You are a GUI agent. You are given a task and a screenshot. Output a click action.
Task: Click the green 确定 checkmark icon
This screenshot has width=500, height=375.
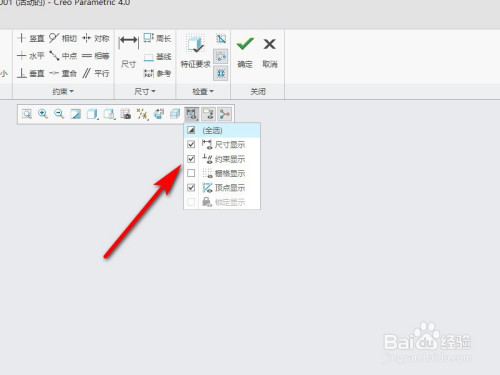point(245,44)
